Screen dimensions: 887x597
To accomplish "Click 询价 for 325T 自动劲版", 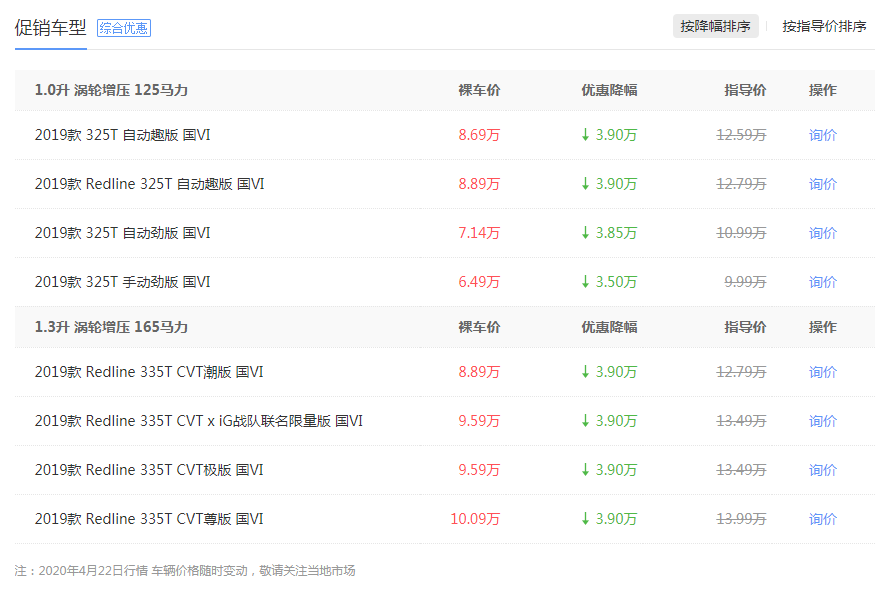I will (x=823, y=233).
